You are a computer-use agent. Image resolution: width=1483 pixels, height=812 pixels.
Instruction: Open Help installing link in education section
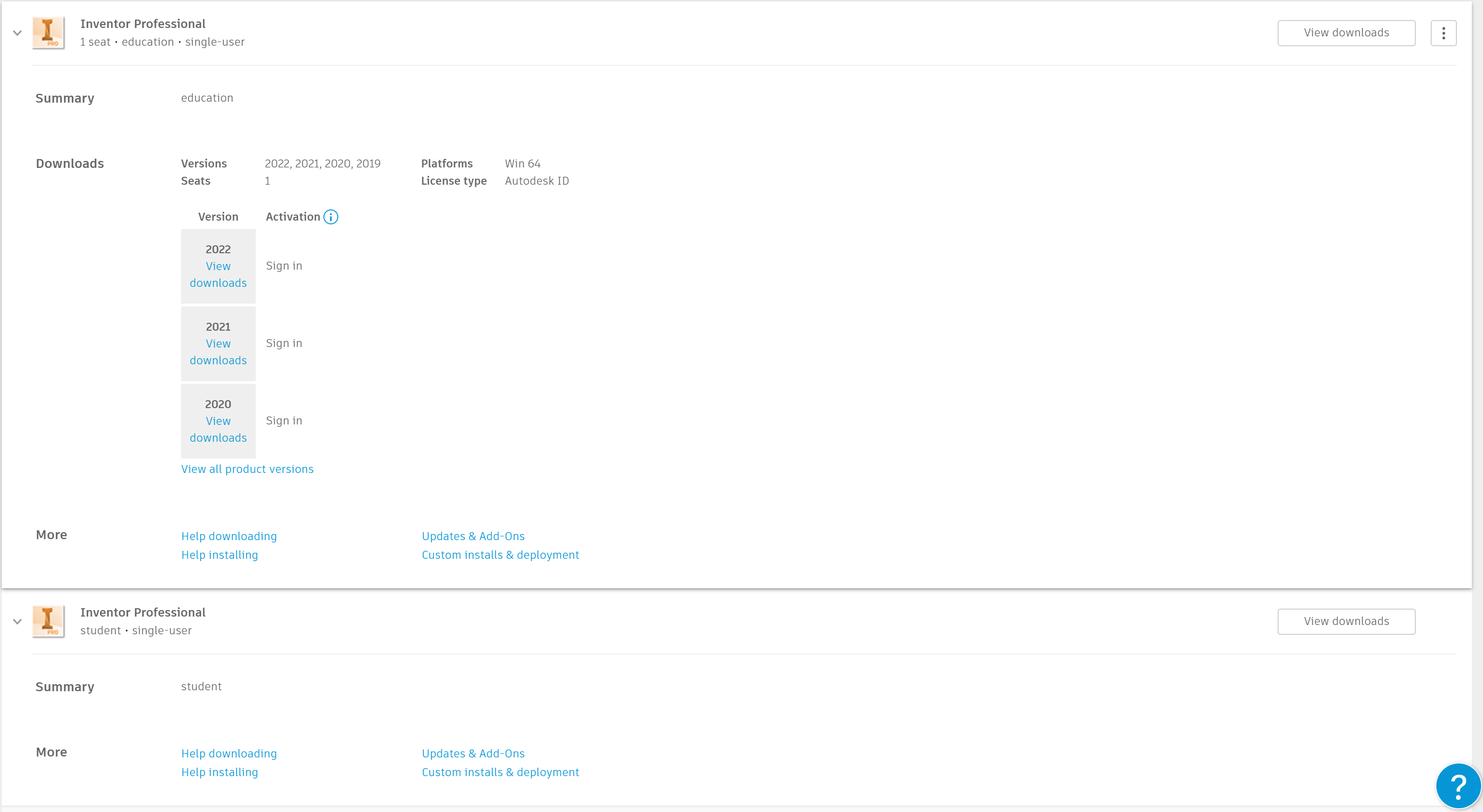coord(219,555)
